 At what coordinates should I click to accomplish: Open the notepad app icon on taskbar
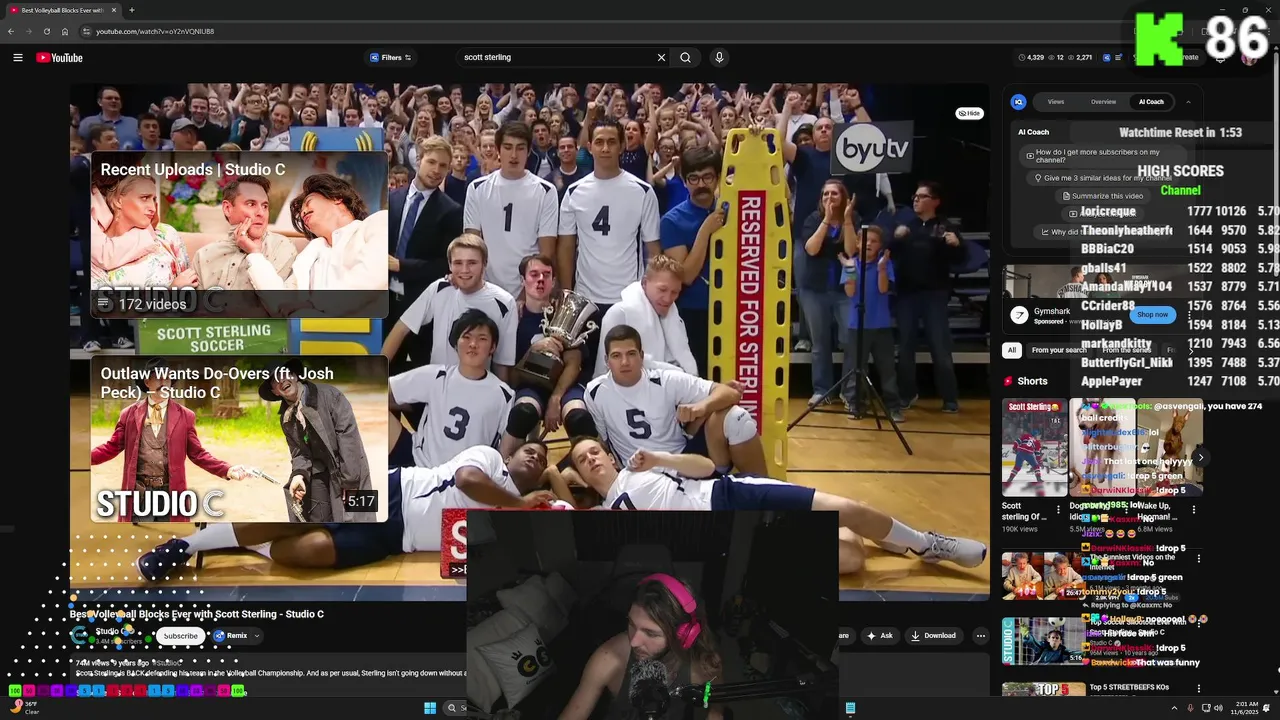click(x=850, y=708)
